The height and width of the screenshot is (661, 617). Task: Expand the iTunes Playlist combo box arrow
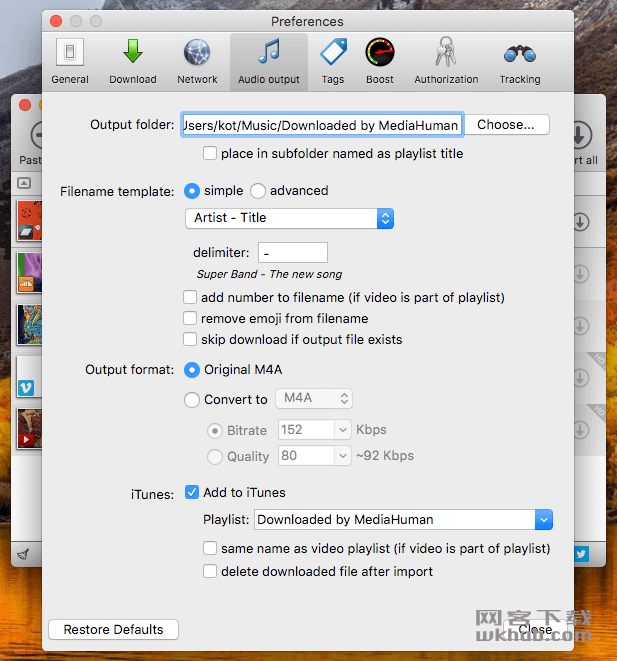coord(544,520)
